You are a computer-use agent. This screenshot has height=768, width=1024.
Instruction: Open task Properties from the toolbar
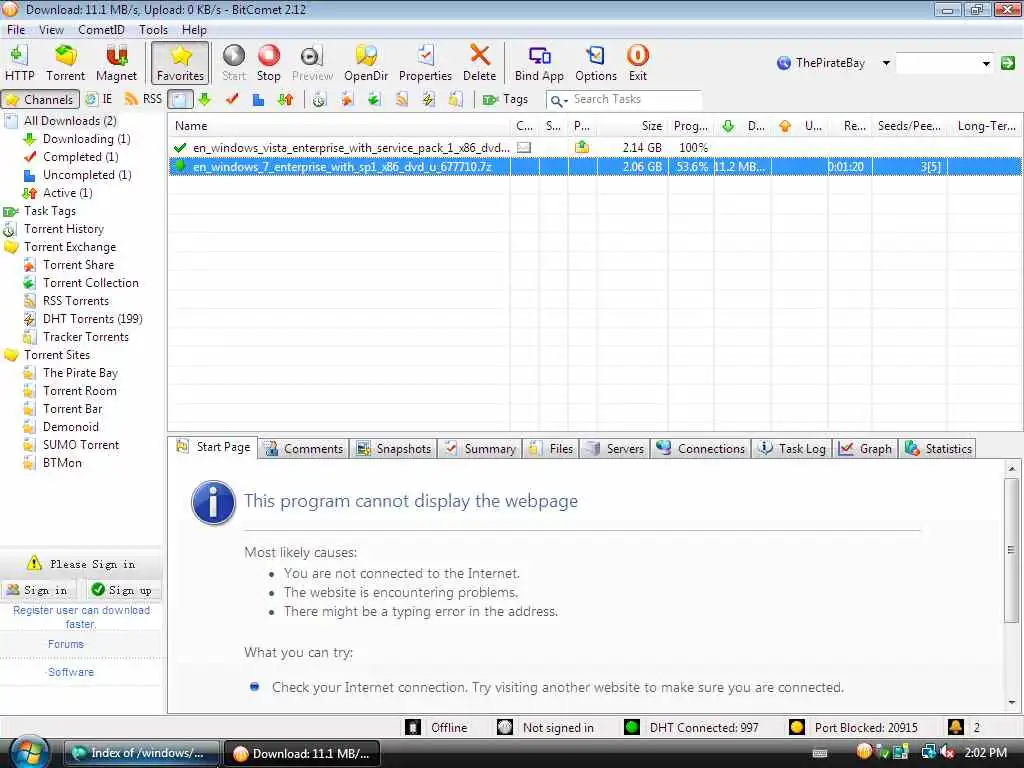click(425, 63)
